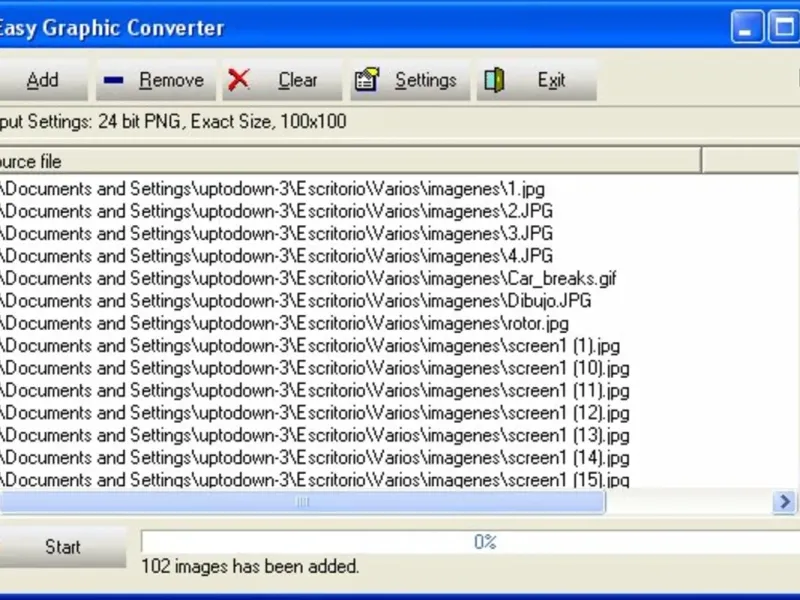Select the file row 2.JPG

(277, 212)
